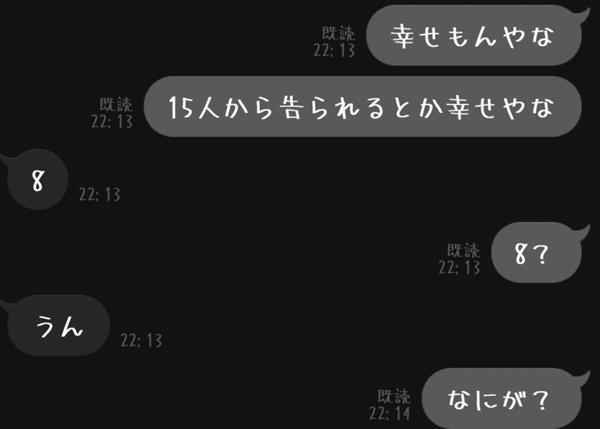The height and width of the screenshot is (429, 600).
Task: Click the 22:14 timestamp beside なにが?
Action: pyautogui.click(x=390, y=413)
